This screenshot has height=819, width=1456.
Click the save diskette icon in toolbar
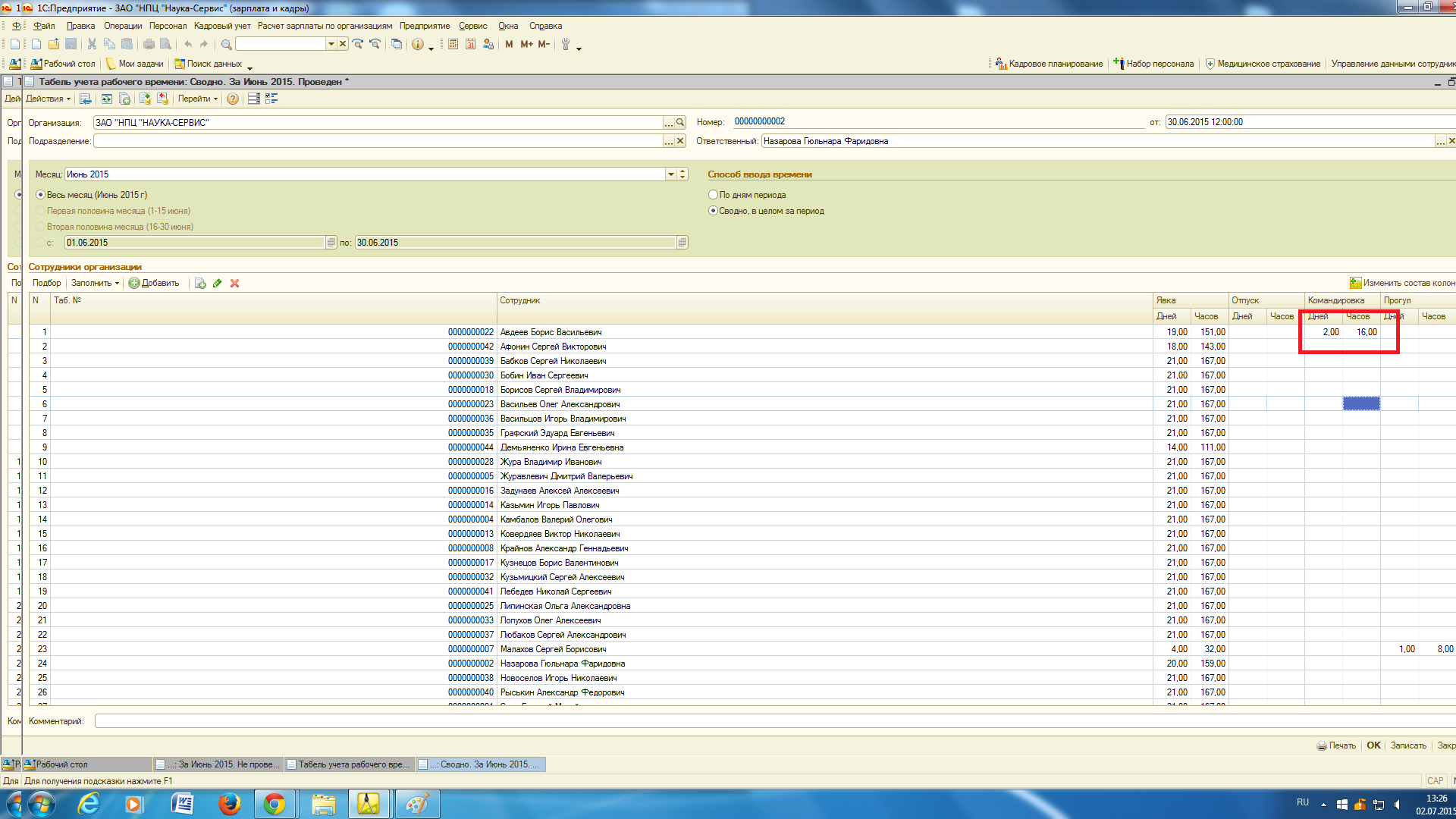71,45
